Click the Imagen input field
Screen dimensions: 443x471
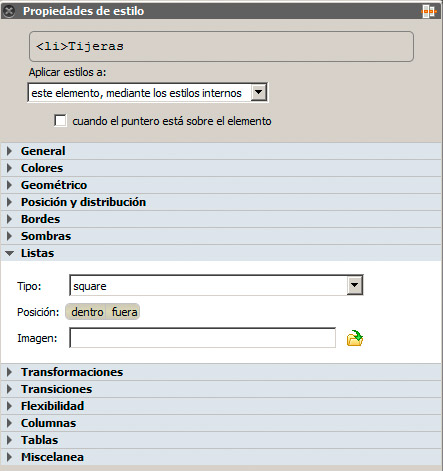click(203, 338)
